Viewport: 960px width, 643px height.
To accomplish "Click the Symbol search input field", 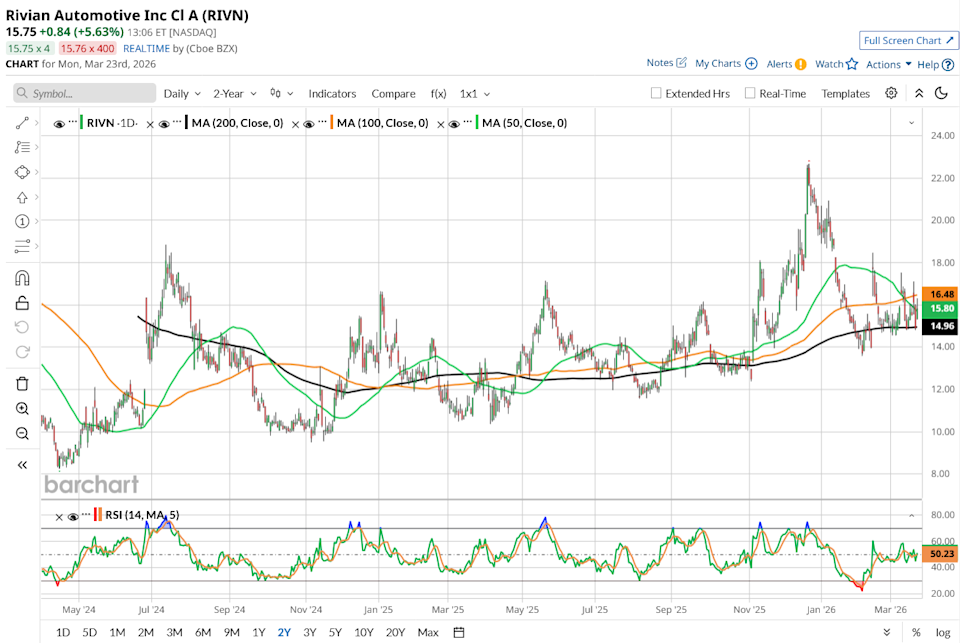I will point(85,93).
